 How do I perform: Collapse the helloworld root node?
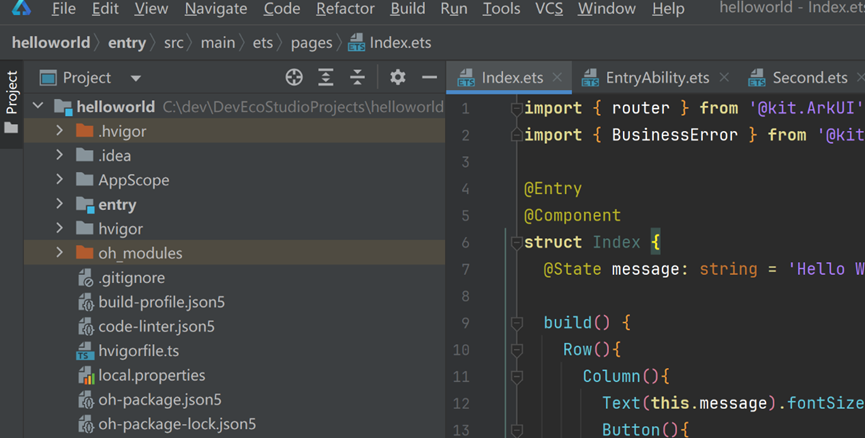tap(38, 105)
